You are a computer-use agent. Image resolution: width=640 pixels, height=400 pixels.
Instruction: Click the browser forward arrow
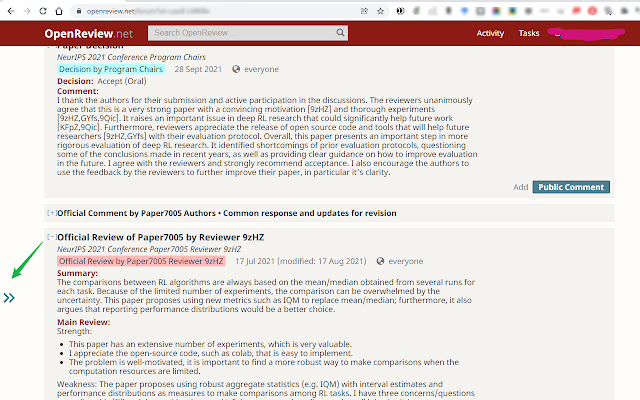(27, 11)
